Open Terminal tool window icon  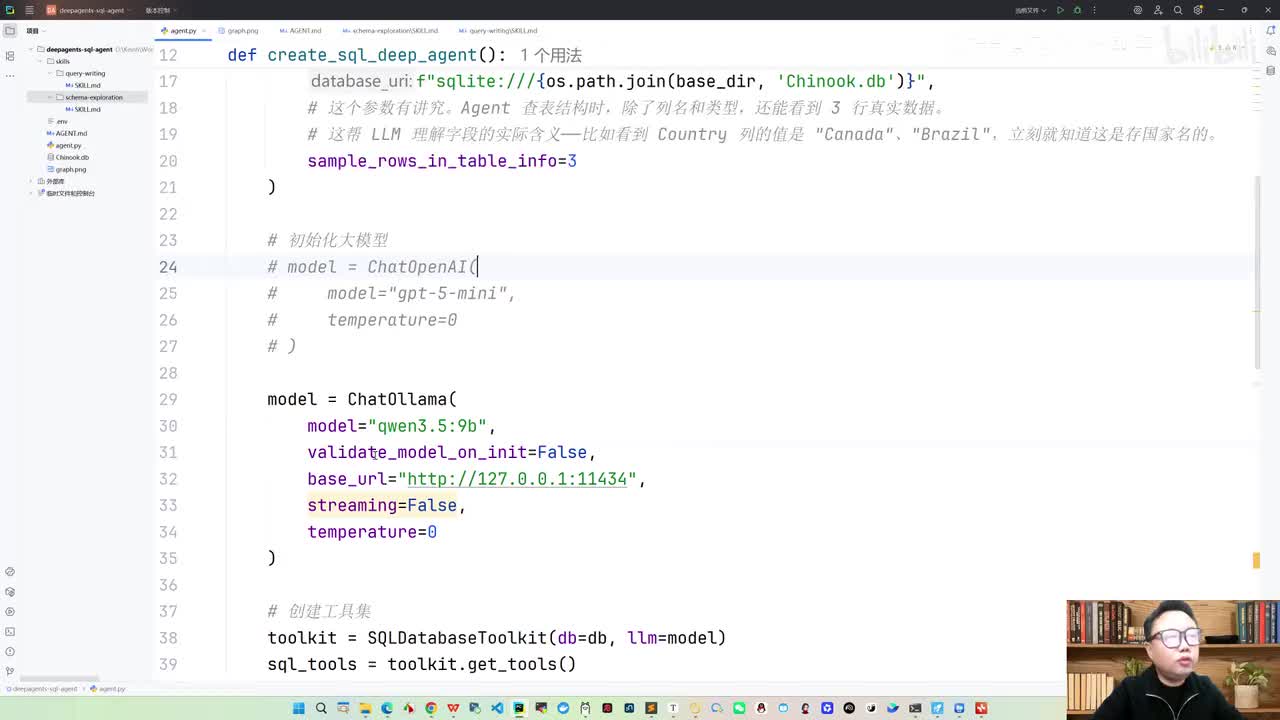click(9, 632)
